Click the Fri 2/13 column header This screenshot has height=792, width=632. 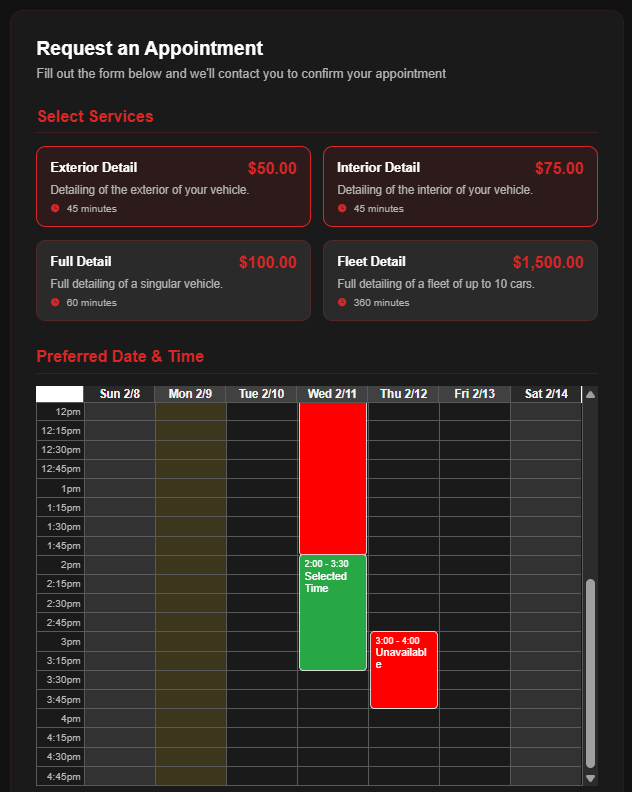tap(475, 394)
